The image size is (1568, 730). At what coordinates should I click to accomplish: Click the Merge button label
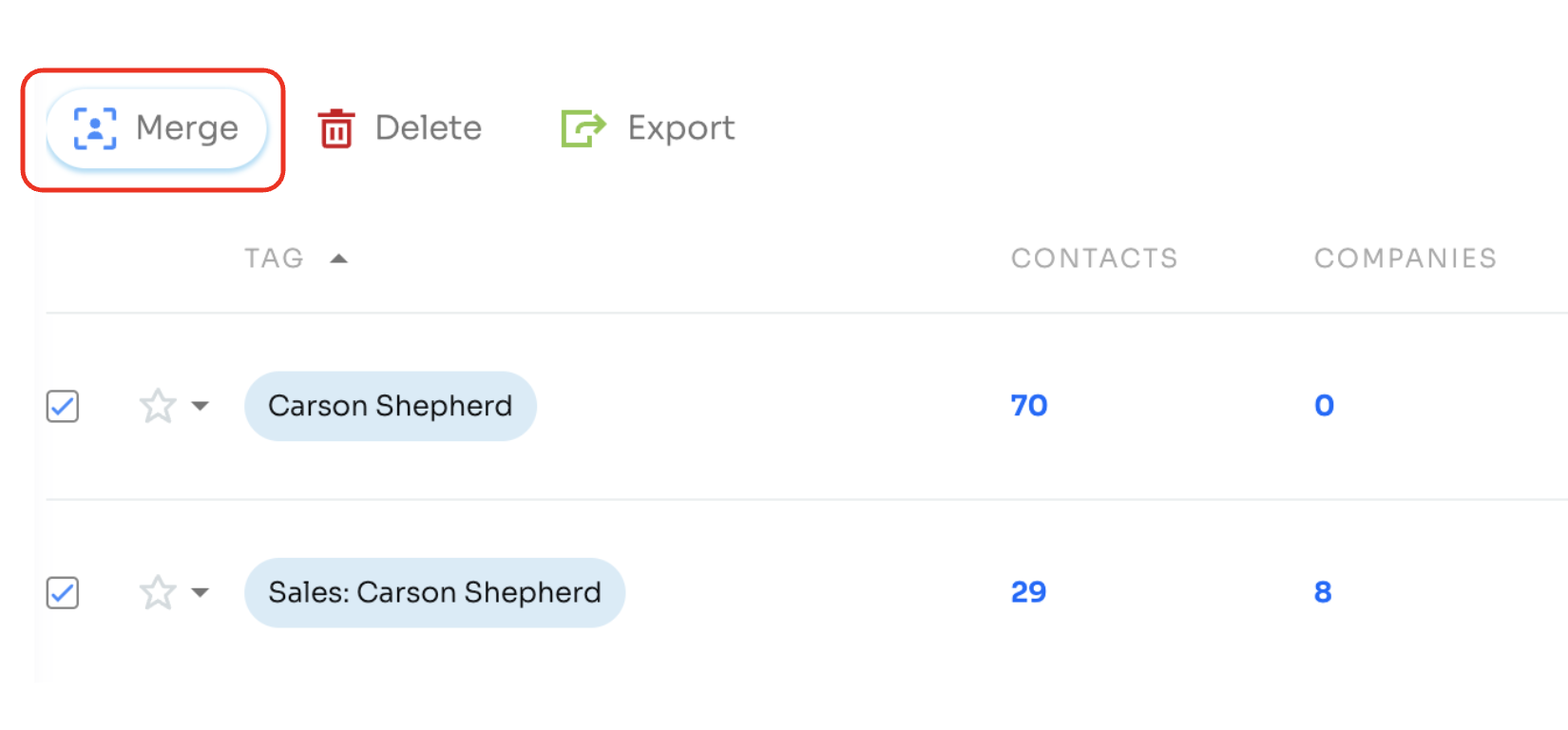click(x=187, y=128)
